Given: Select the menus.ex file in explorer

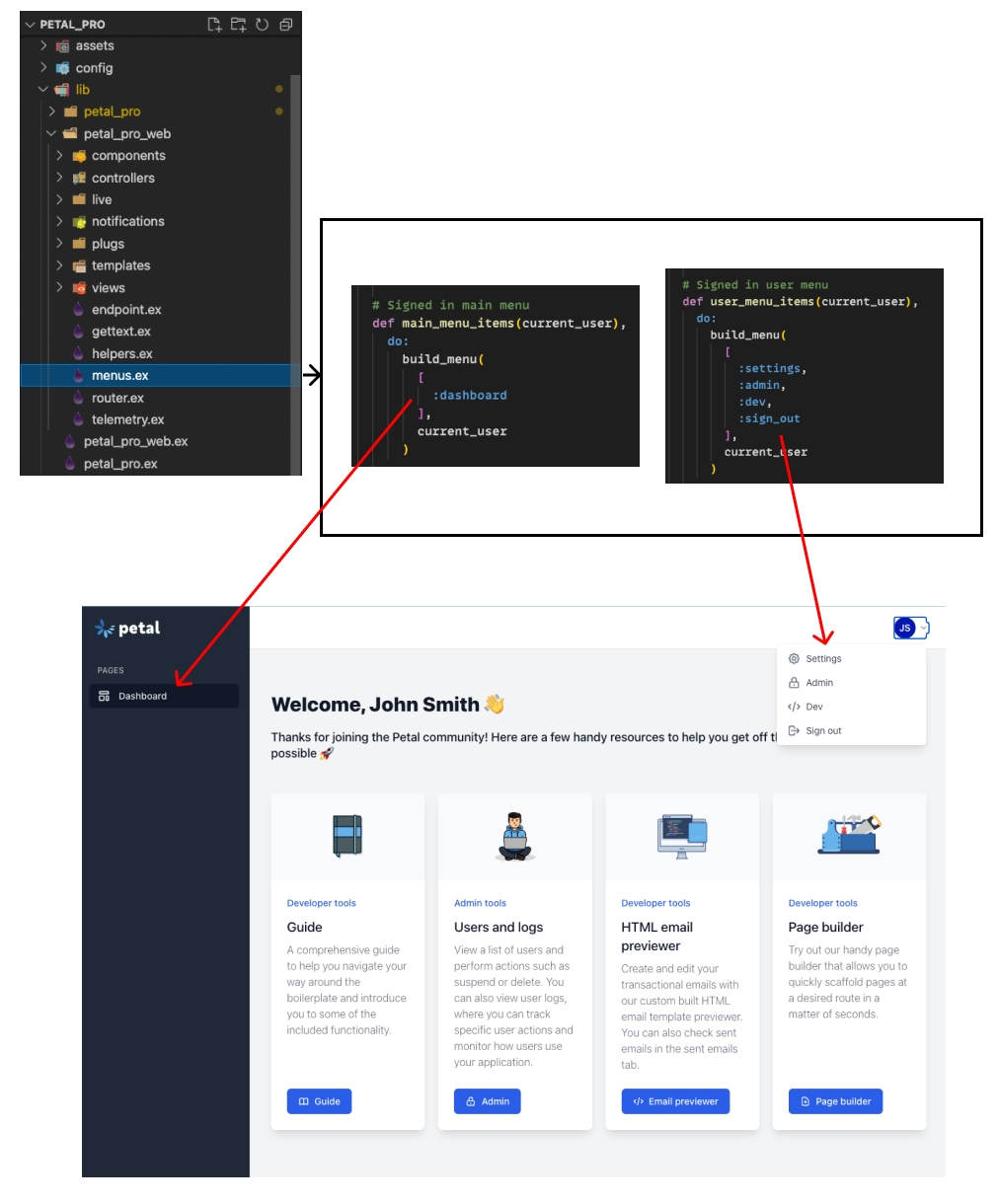Looking at the screenshot, I should pos(119,376).
